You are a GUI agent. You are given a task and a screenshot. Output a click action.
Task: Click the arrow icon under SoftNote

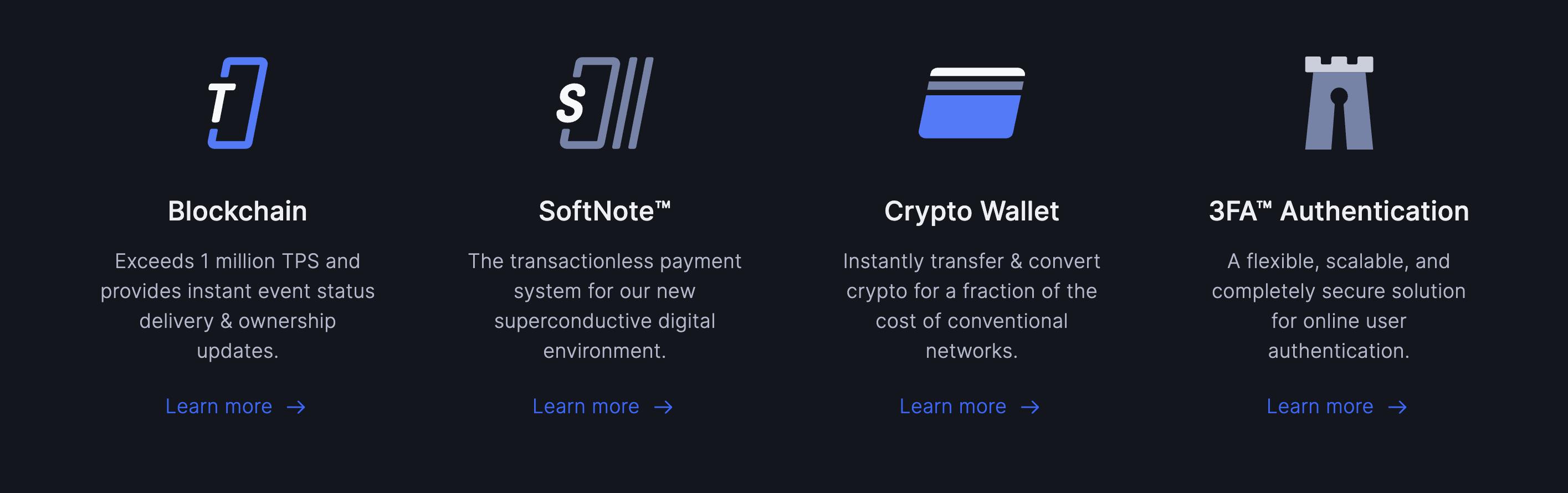click(663, 407)
